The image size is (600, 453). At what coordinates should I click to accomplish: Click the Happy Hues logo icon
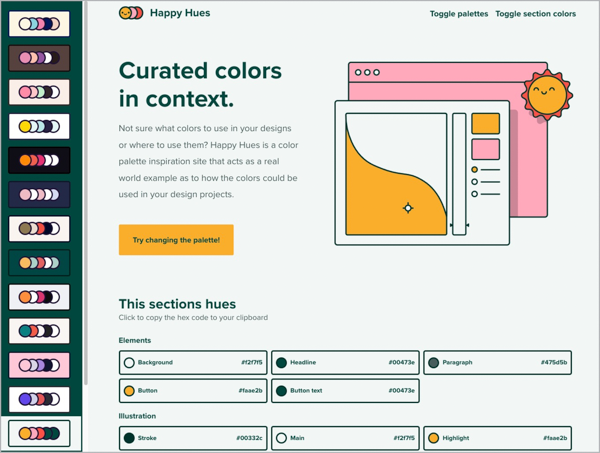131,13
